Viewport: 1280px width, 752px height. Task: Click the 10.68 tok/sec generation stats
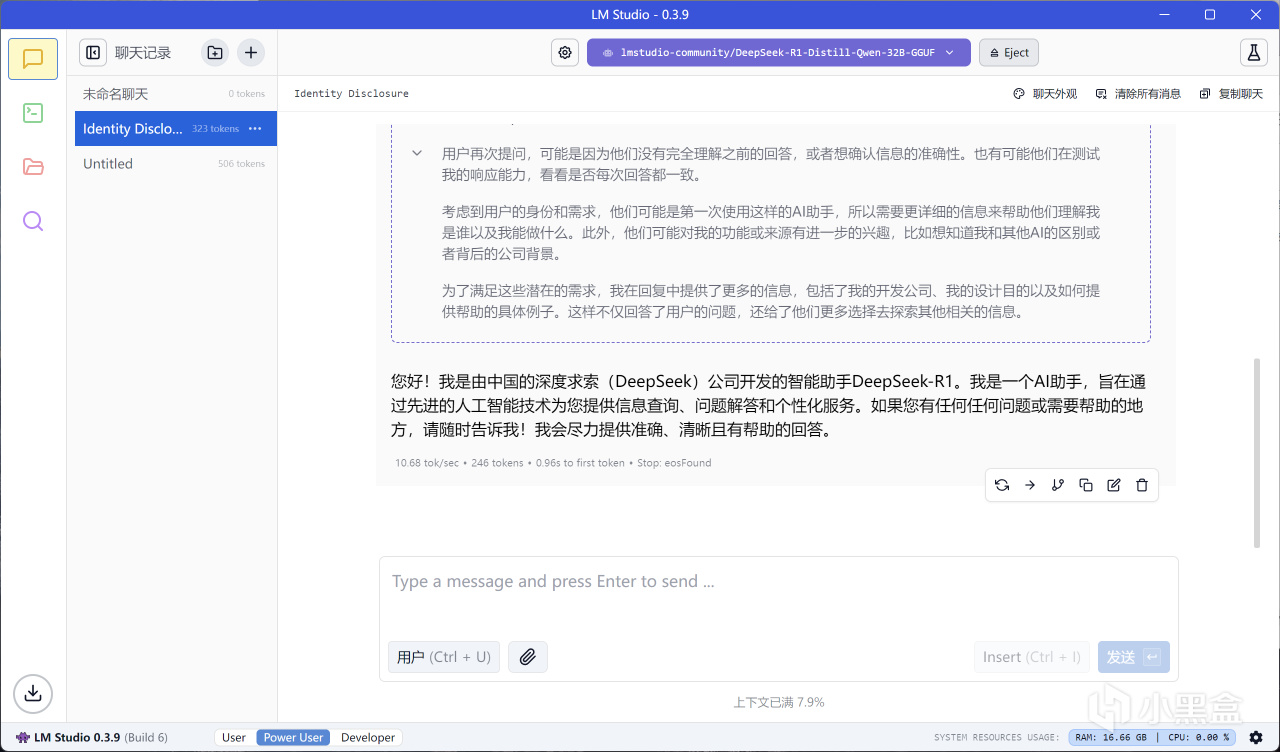(x=427, y=463)
